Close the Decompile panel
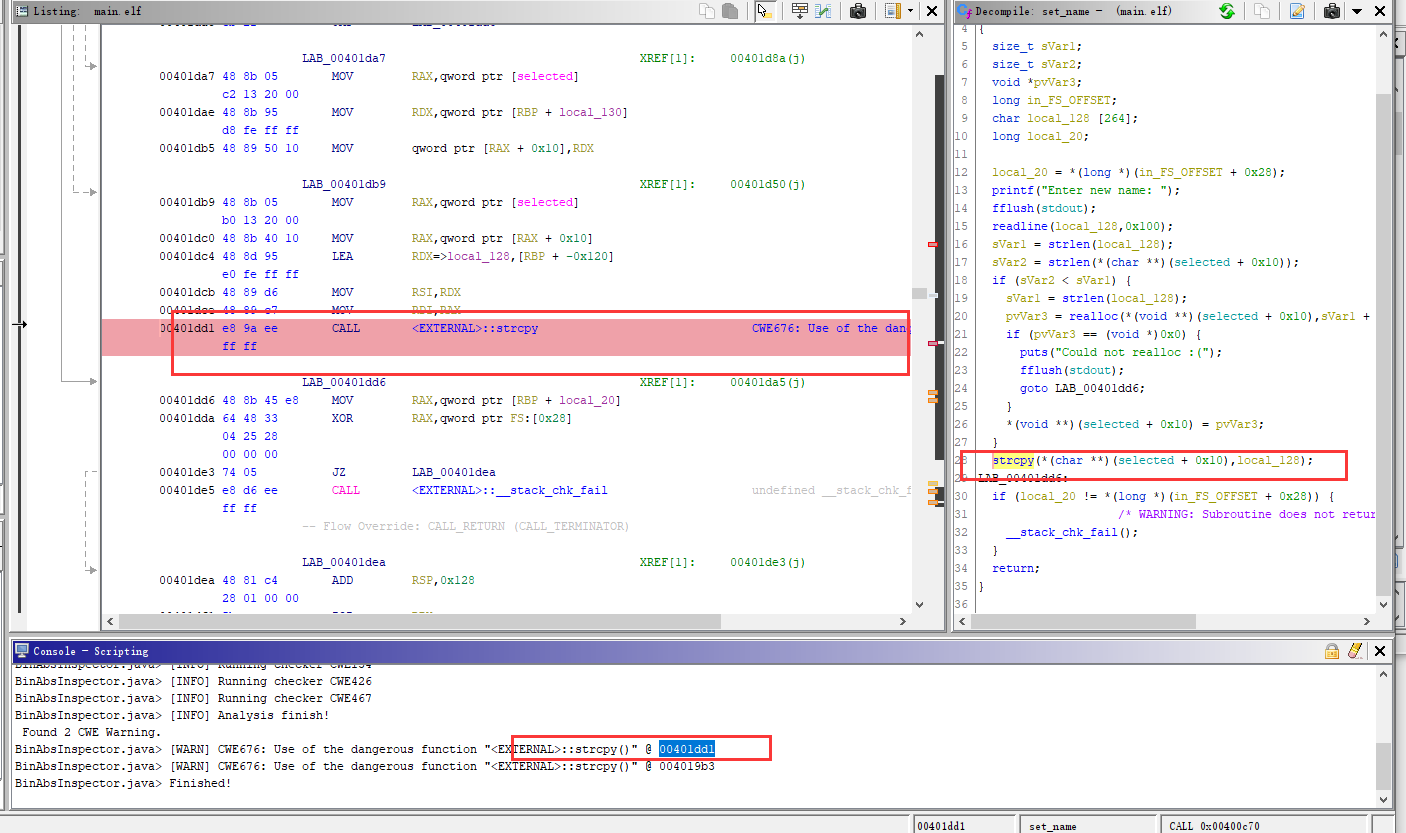 point(1380,11)
